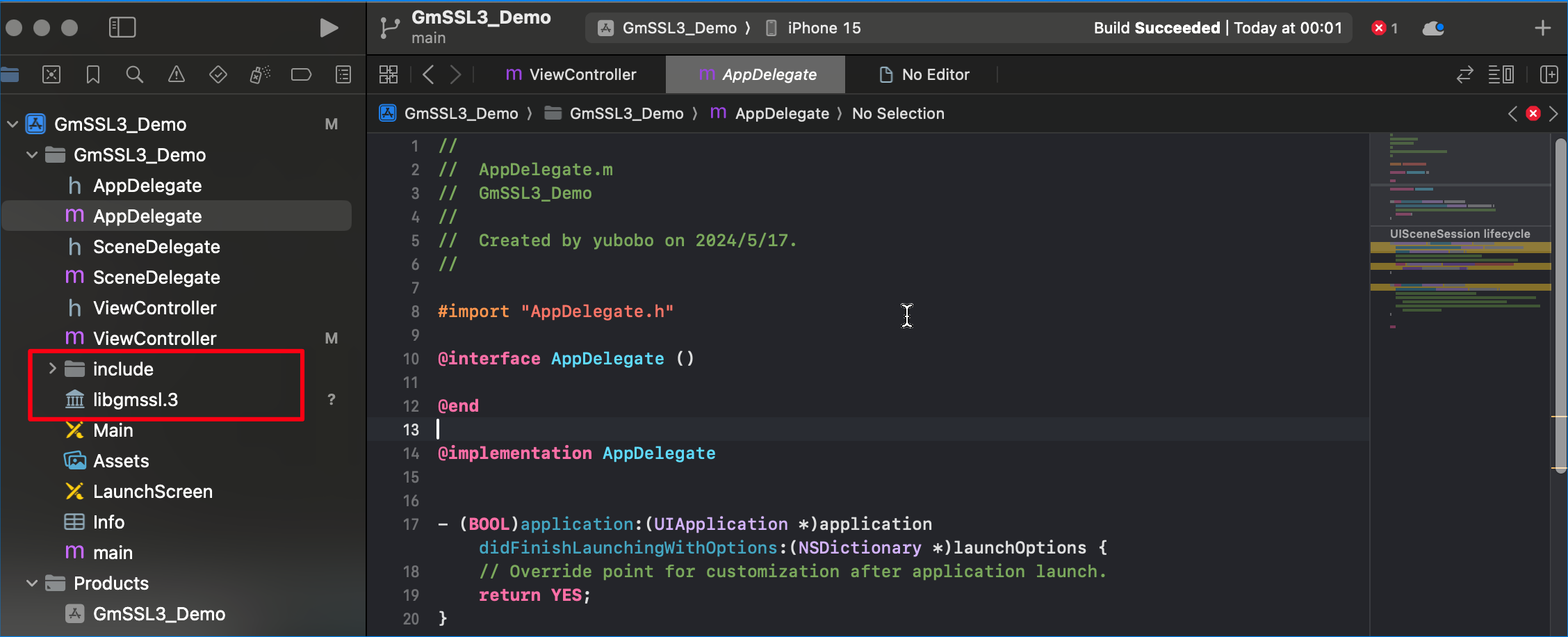Image resolution: width=1568 pixels, height=637 pixels.
Task: Open the Main storyboard
Action: 113,430
